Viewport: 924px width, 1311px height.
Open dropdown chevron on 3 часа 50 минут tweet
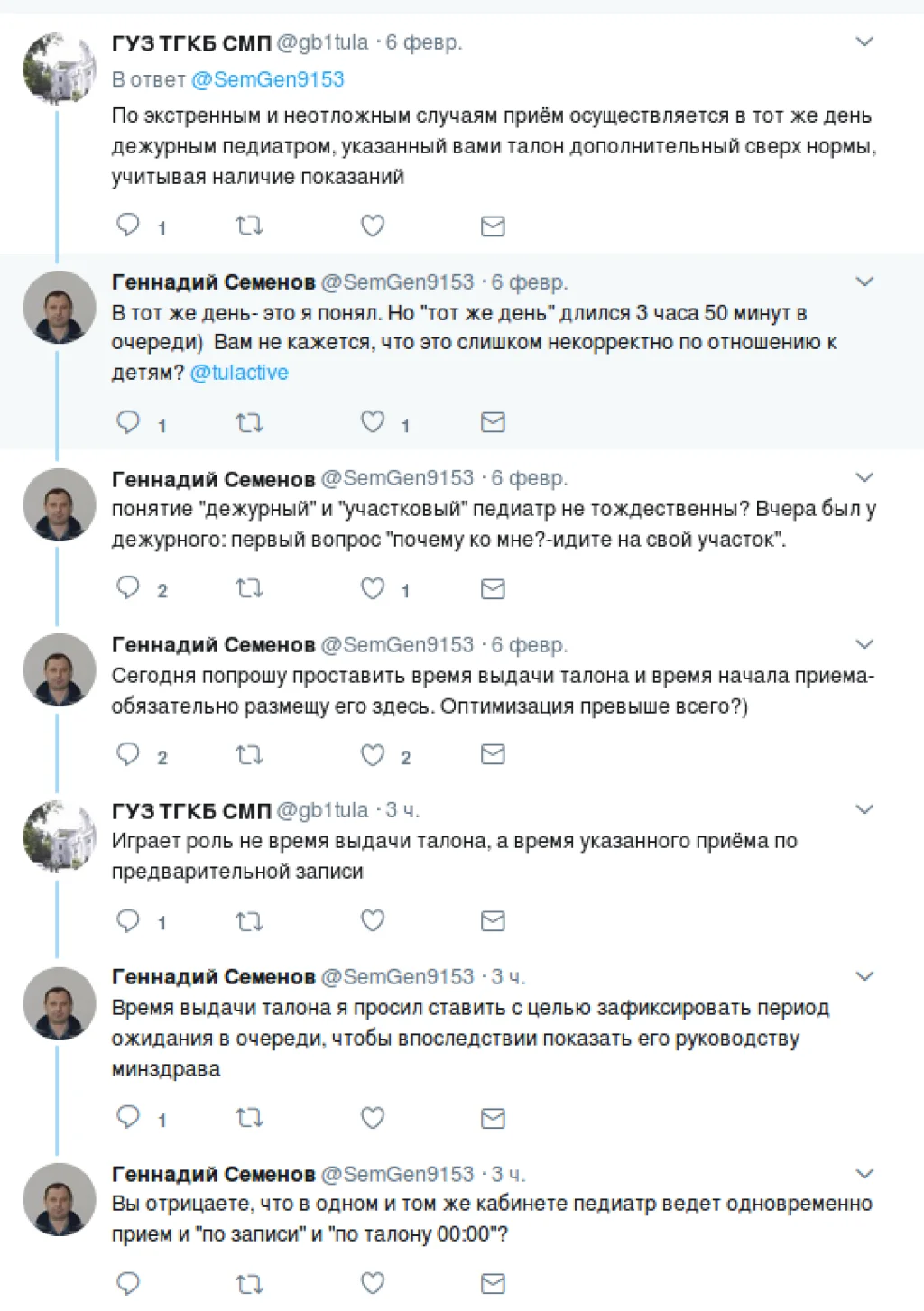click(x=864, y=282)
